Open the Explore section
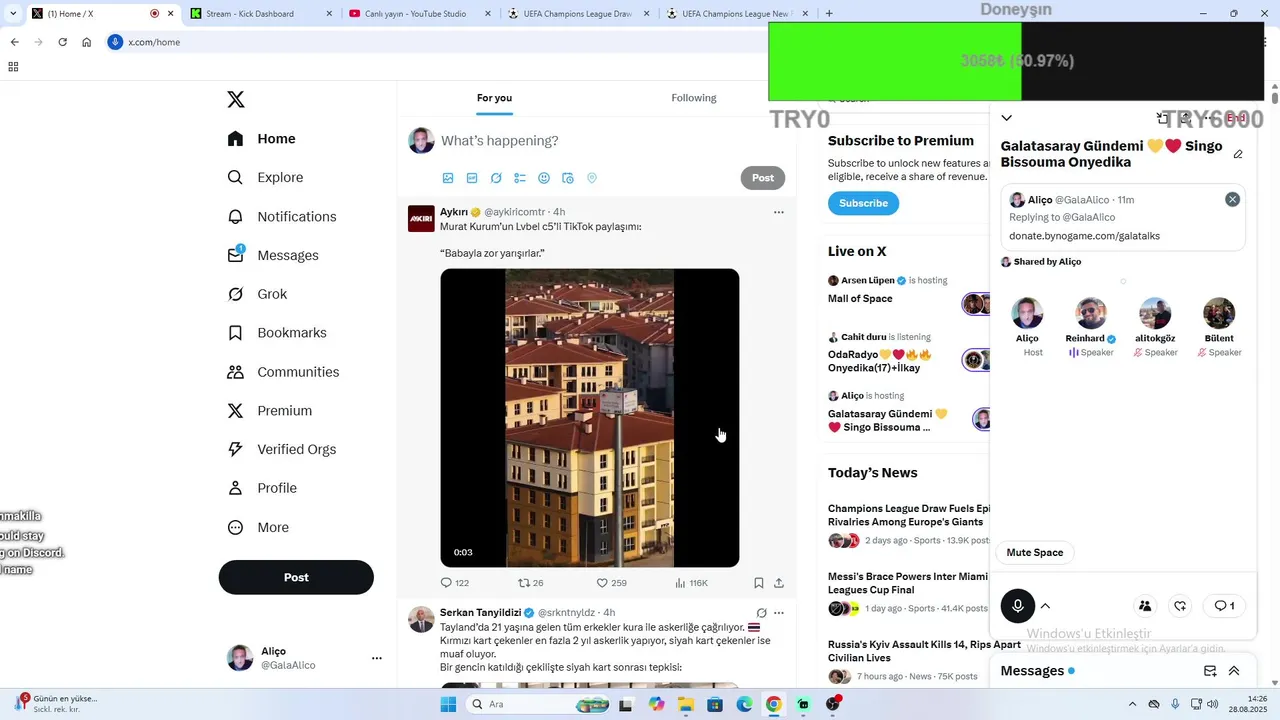The width and height of the screenshot is (1280, 720). coord(265,177)
